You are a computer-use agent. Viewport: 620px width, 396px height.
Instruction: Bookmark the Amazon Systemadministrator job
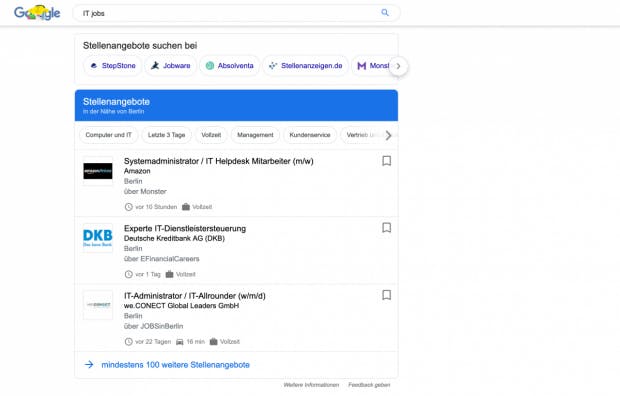(387, 161)
